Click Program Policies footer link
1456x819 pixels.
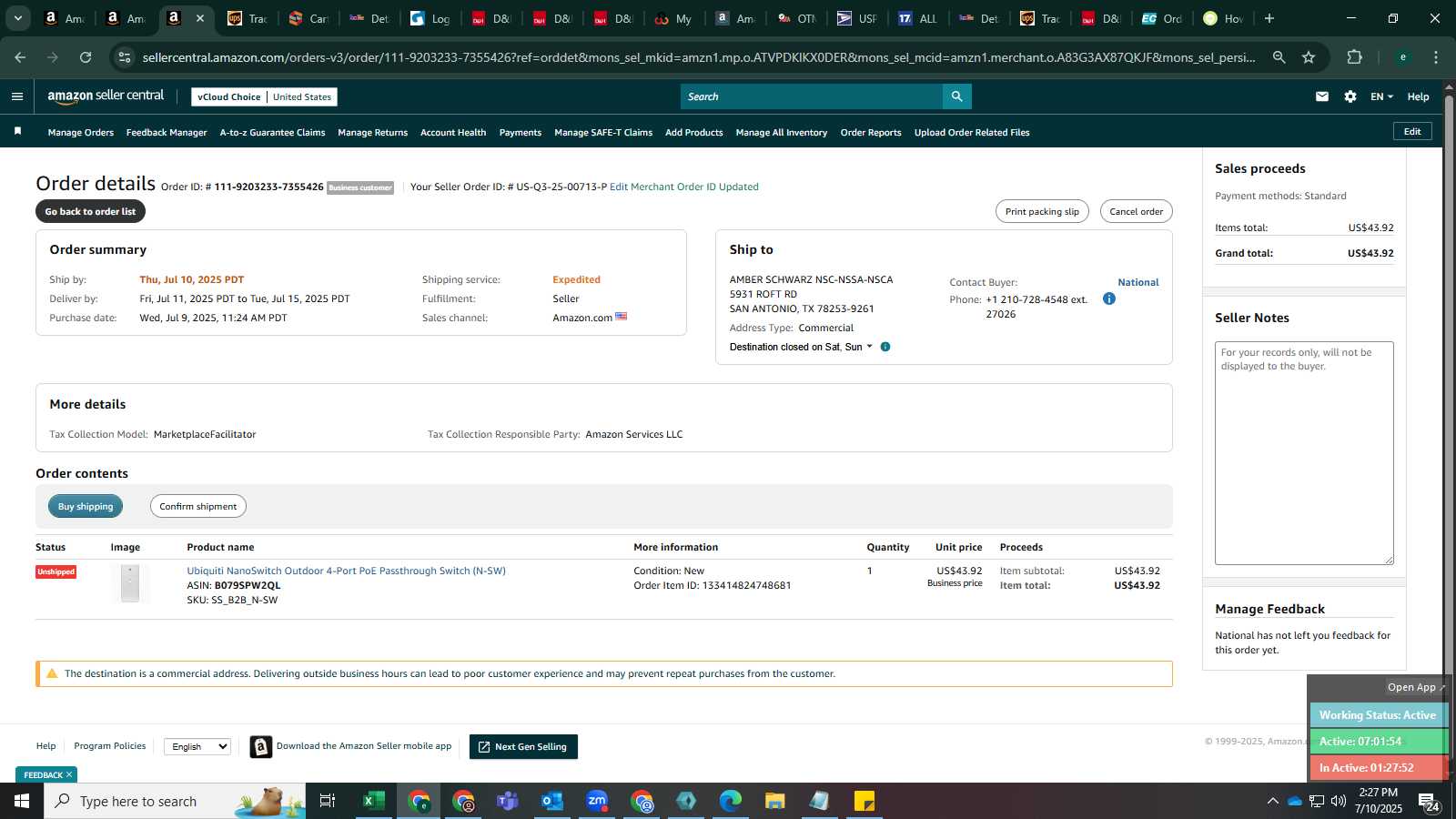pyautogui.click(x=109, y=745)
